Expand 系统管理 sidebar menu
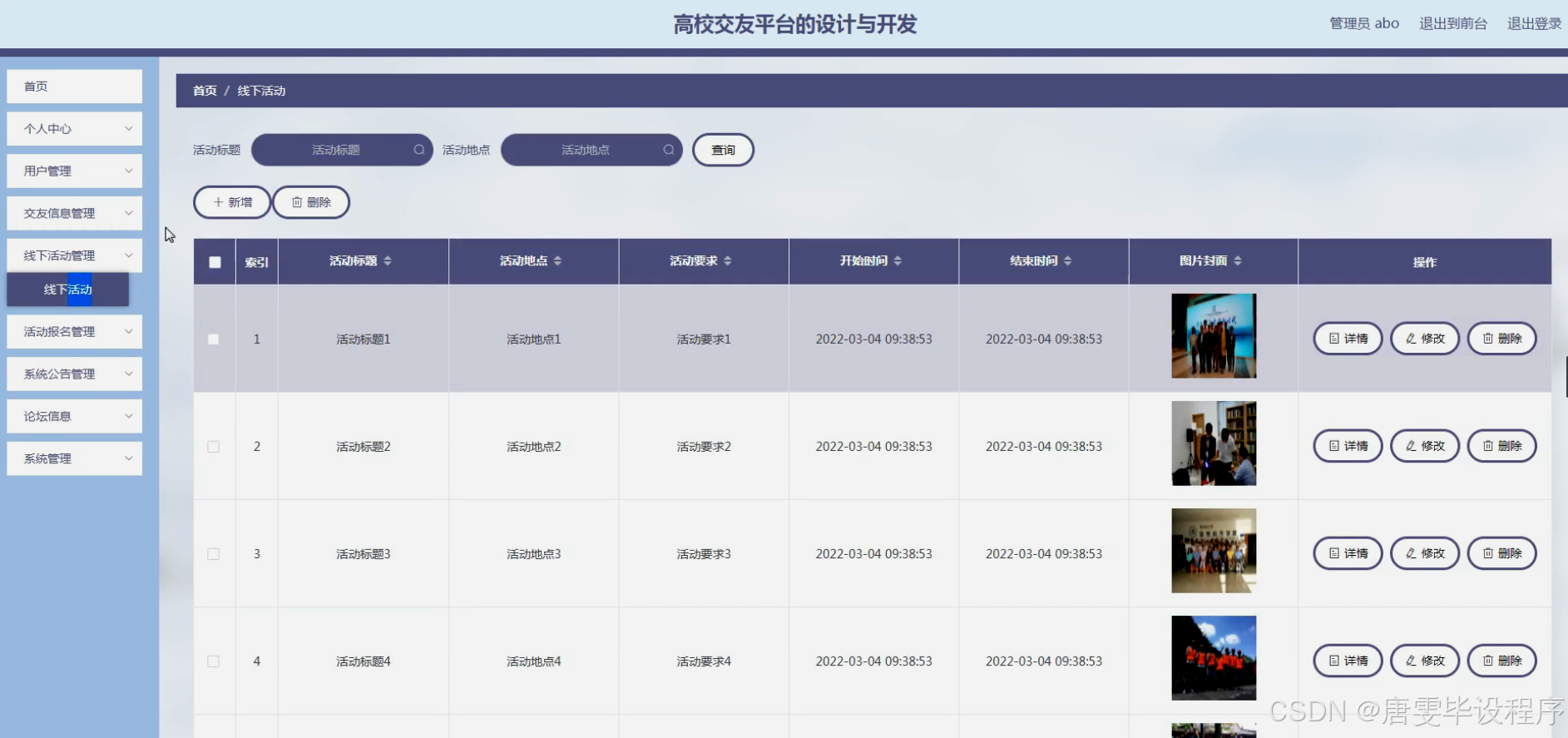 [75, 459]
